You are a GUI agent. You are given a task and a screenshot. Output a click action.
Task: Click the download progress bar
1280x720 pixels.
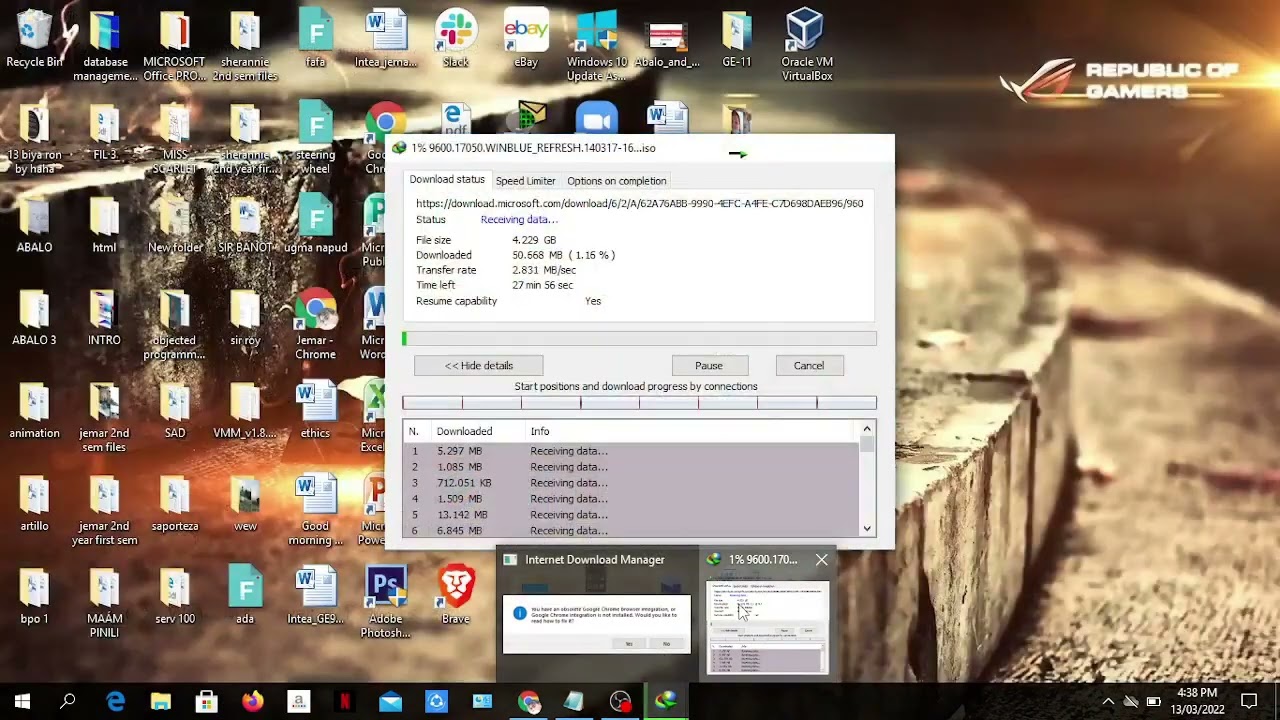[x=640, y=339]
